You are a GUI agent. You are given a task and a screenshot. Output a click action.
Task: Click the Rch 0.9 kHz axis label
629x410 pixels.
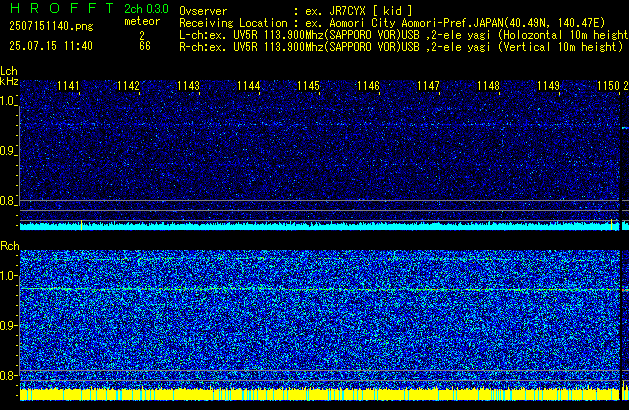click(8, 325)
